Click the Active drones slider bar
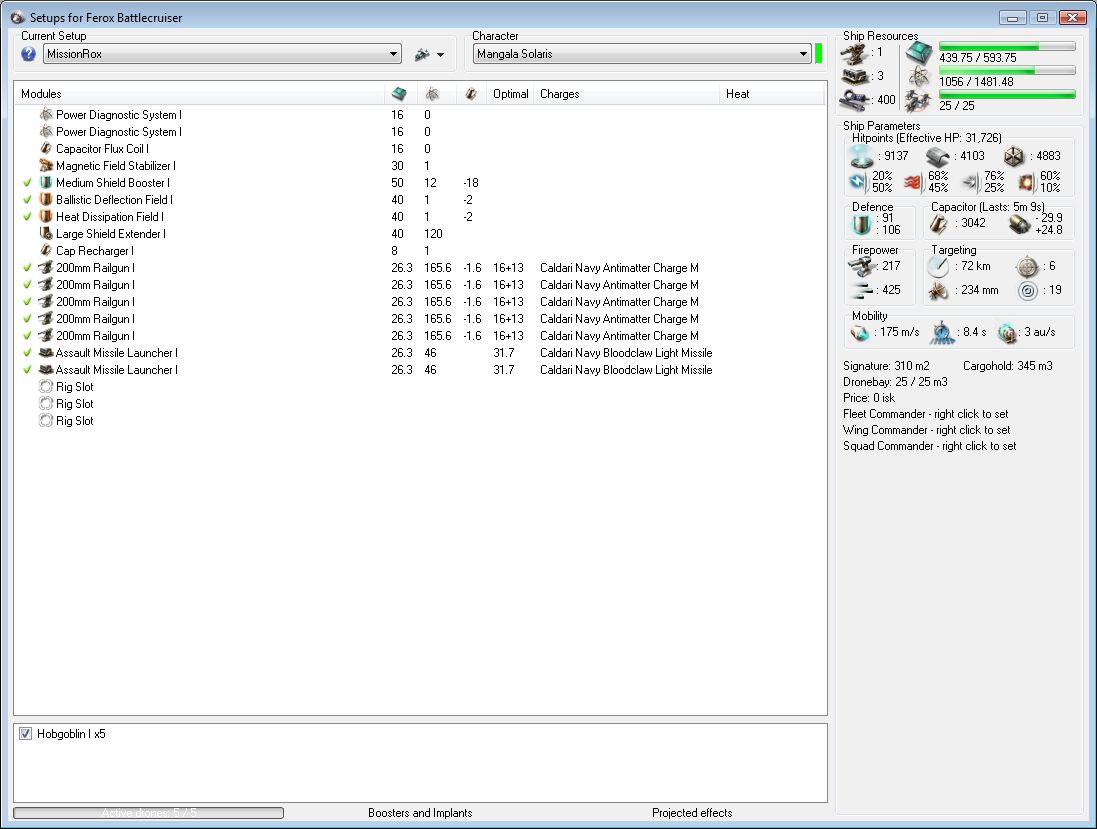Screen dimensions: 1097x829 click(148, 813)
